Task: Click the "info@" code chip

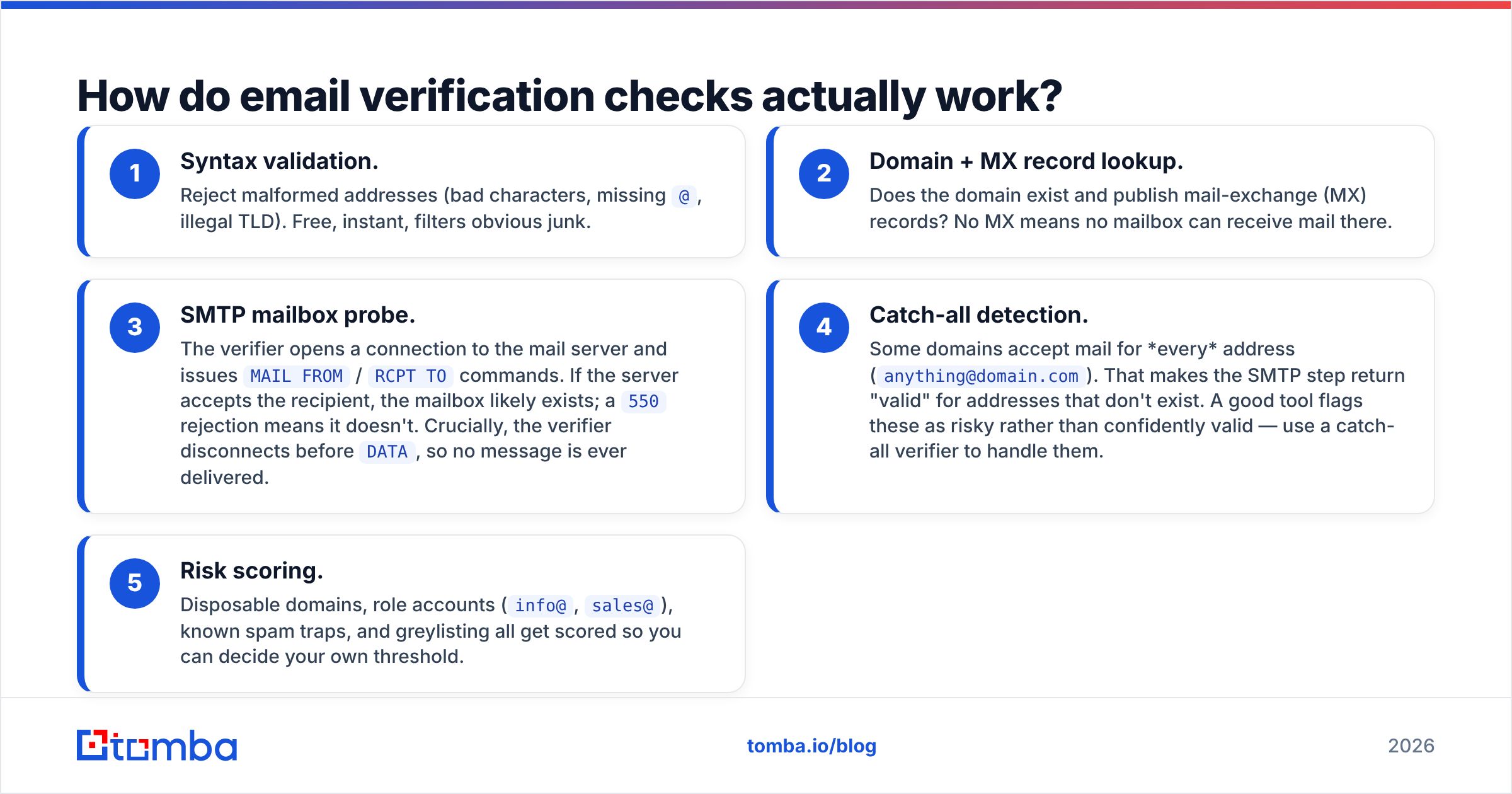Action: pos(541,606)
